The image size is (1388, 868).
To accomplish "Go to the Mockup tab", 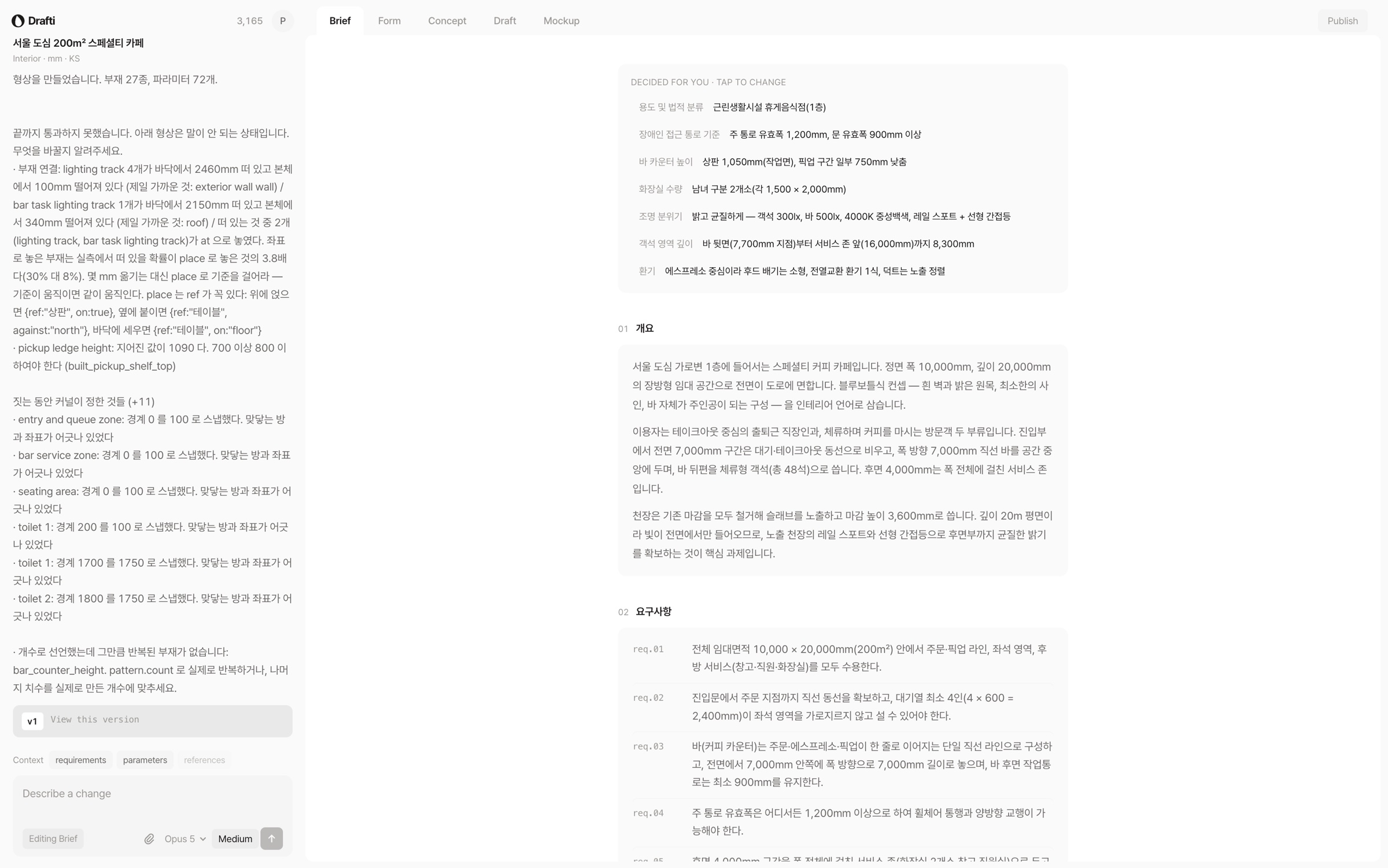I will [562, 21].
